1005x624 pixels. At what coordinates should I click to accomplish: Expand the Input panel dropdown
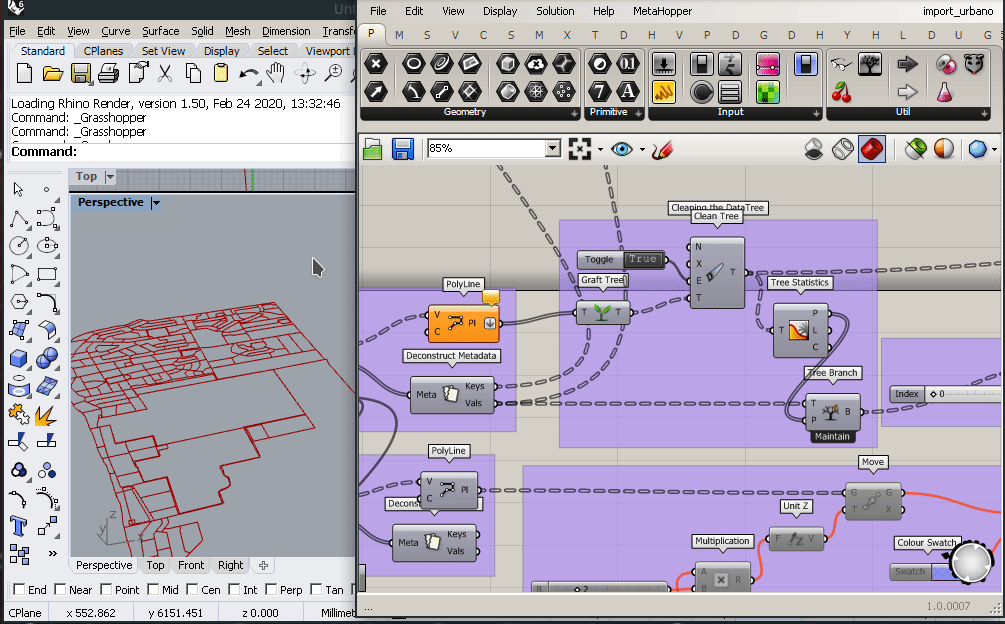[x=815, y=113]
